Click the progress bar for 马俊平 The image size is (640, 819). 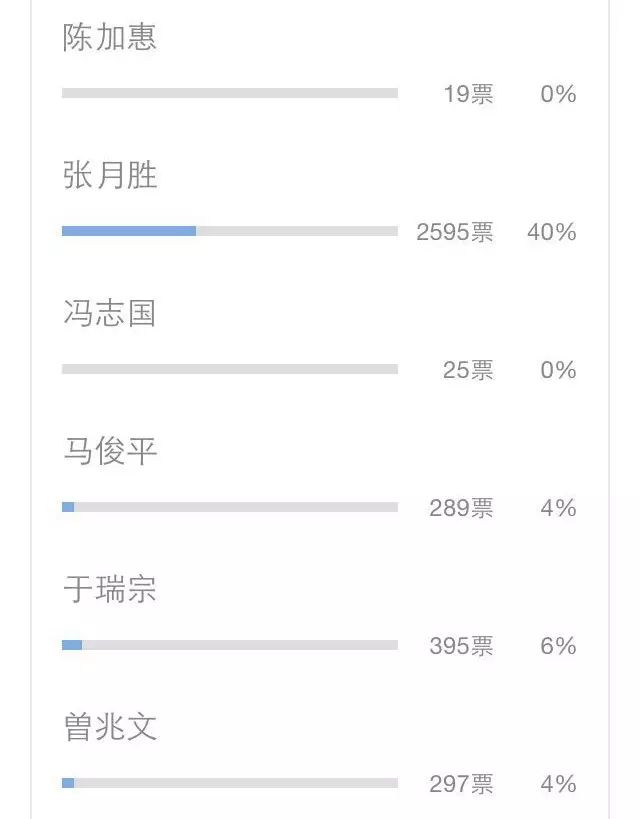(x=230, y=507)
